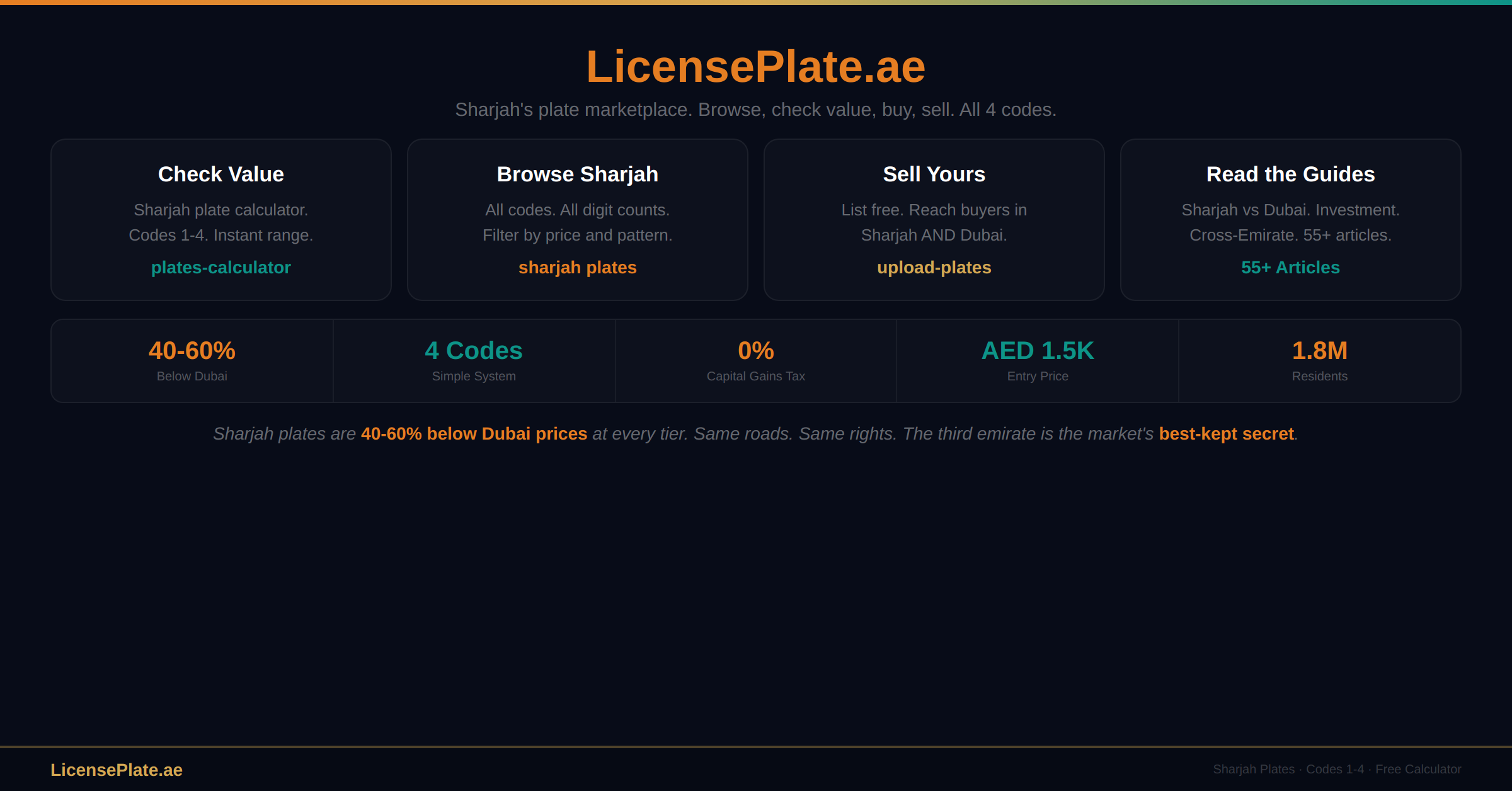The width and height of the screenshot is (1512, 791).
Task: Click the footer LicensePlate.ae logo text
Action: pos(117,770)
